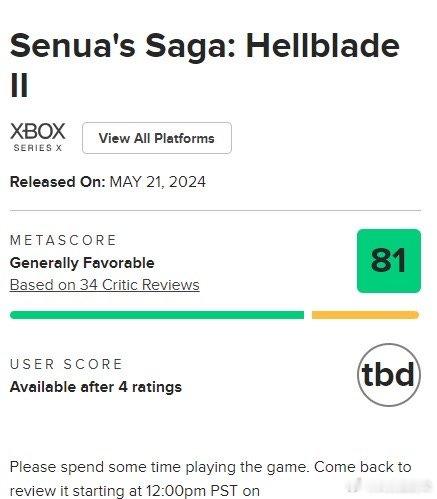Click the USER SCORE heading label

(66, 364)
